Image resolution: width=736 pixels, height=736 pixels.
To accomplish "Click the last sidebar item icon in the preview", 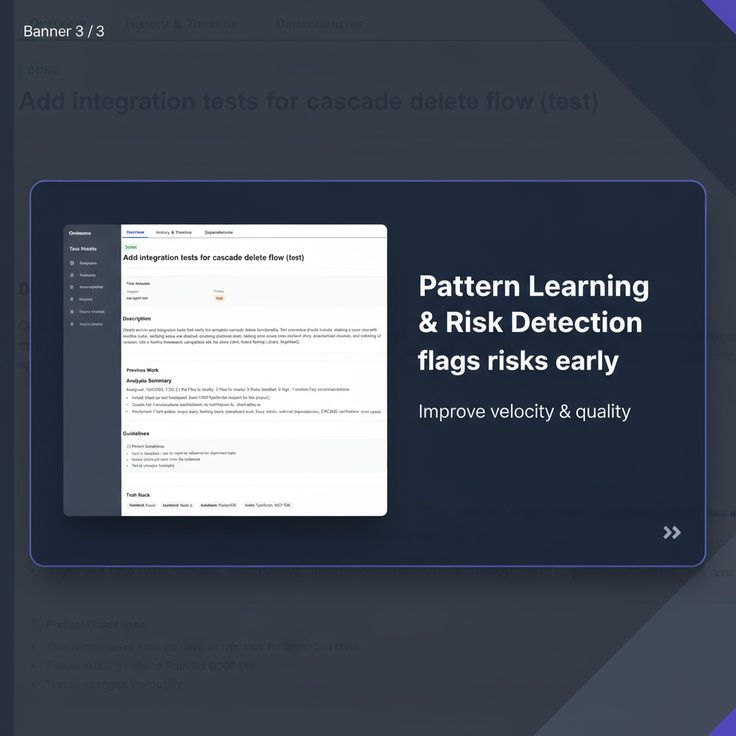I will pyautogui.click(x=72, y=323).
